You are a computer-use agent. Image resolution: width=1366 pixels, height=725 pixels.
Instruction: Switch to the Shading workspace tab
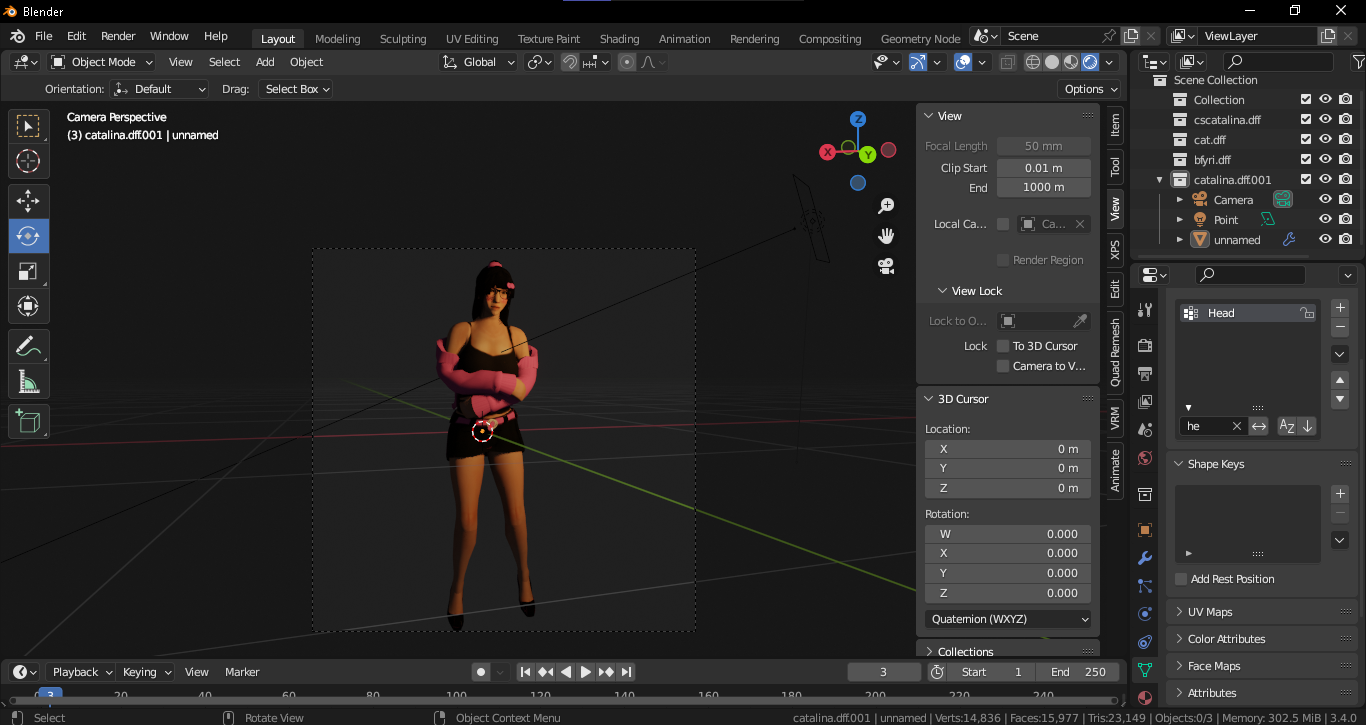point(619,39)
